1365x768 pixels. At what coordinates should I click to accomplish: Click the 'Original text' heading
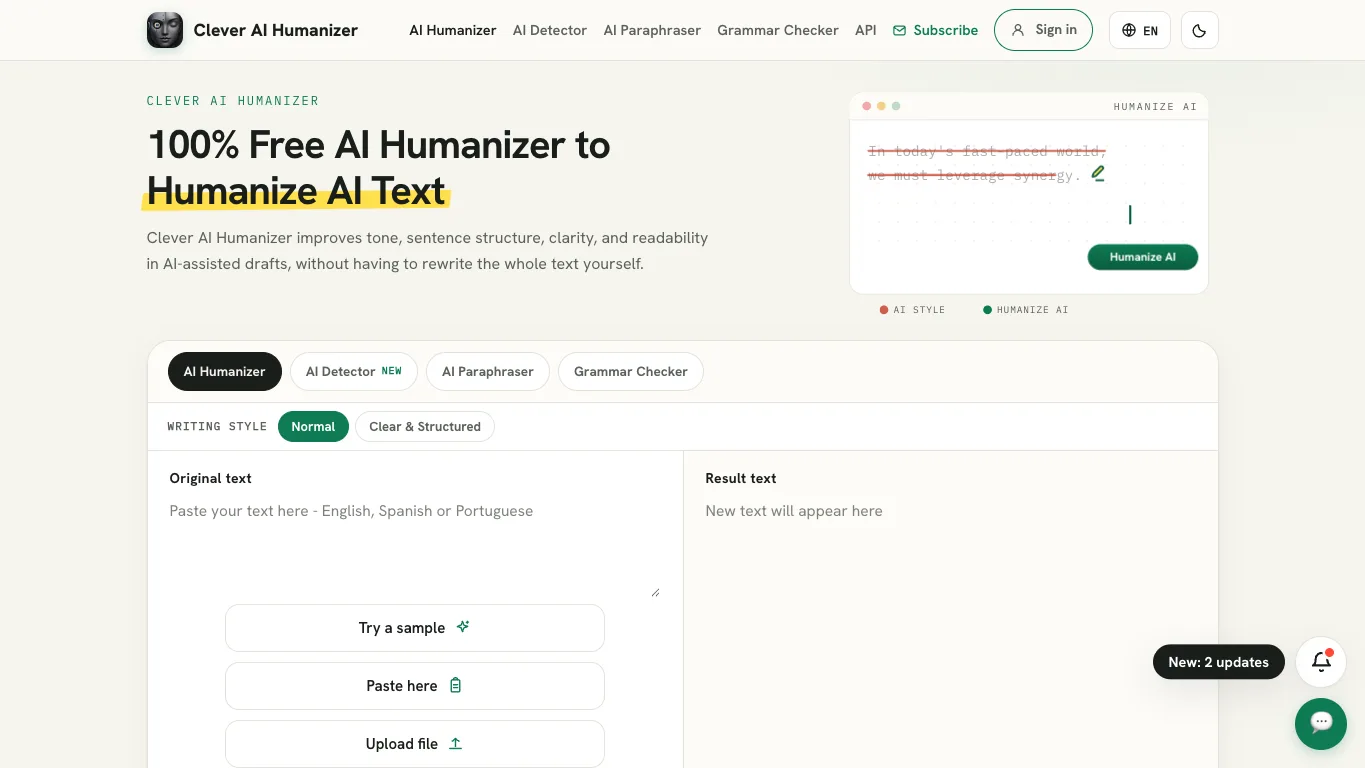coord(211,478)
